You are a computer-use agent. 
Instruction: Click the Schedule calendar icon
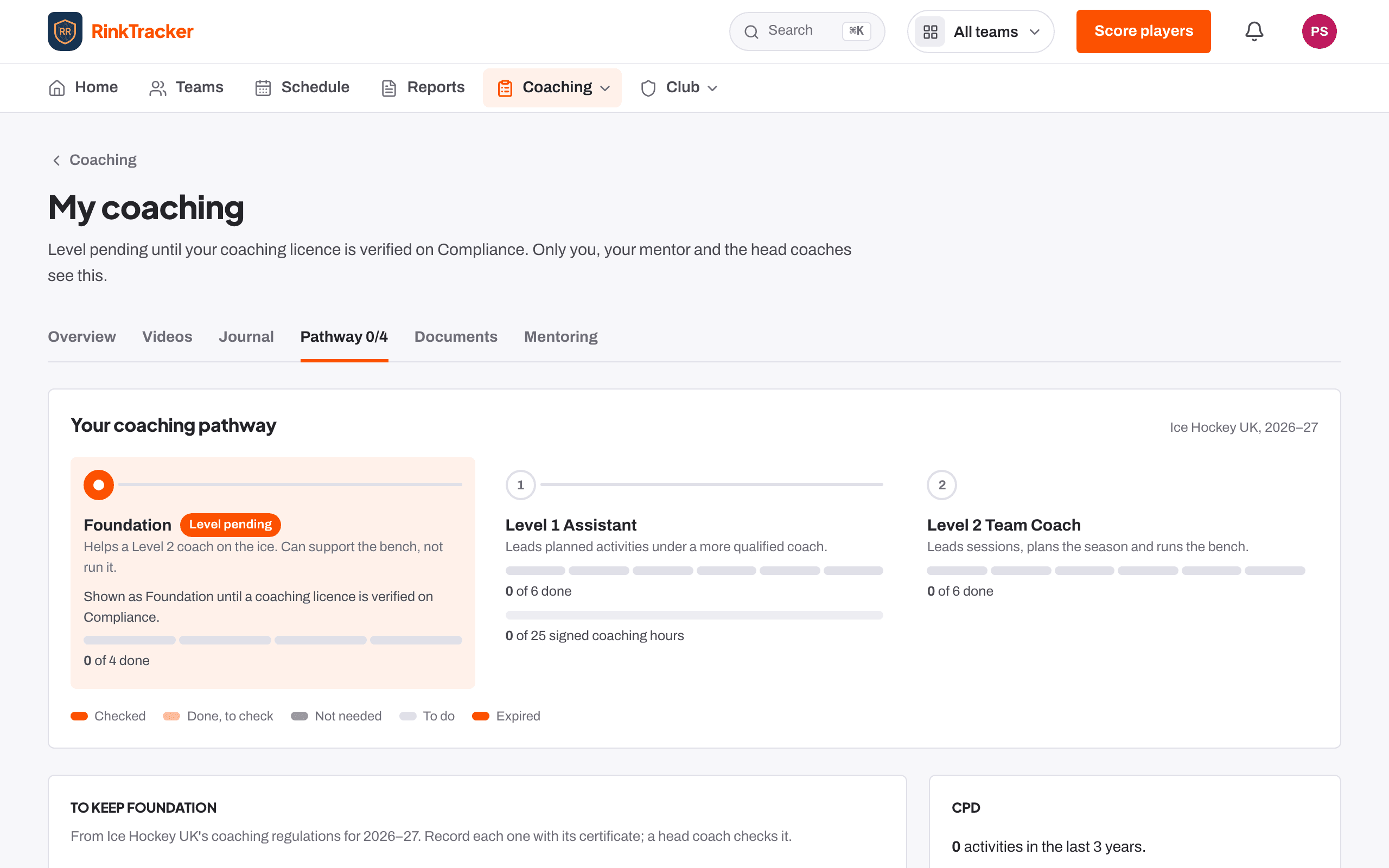pos(263,88)
